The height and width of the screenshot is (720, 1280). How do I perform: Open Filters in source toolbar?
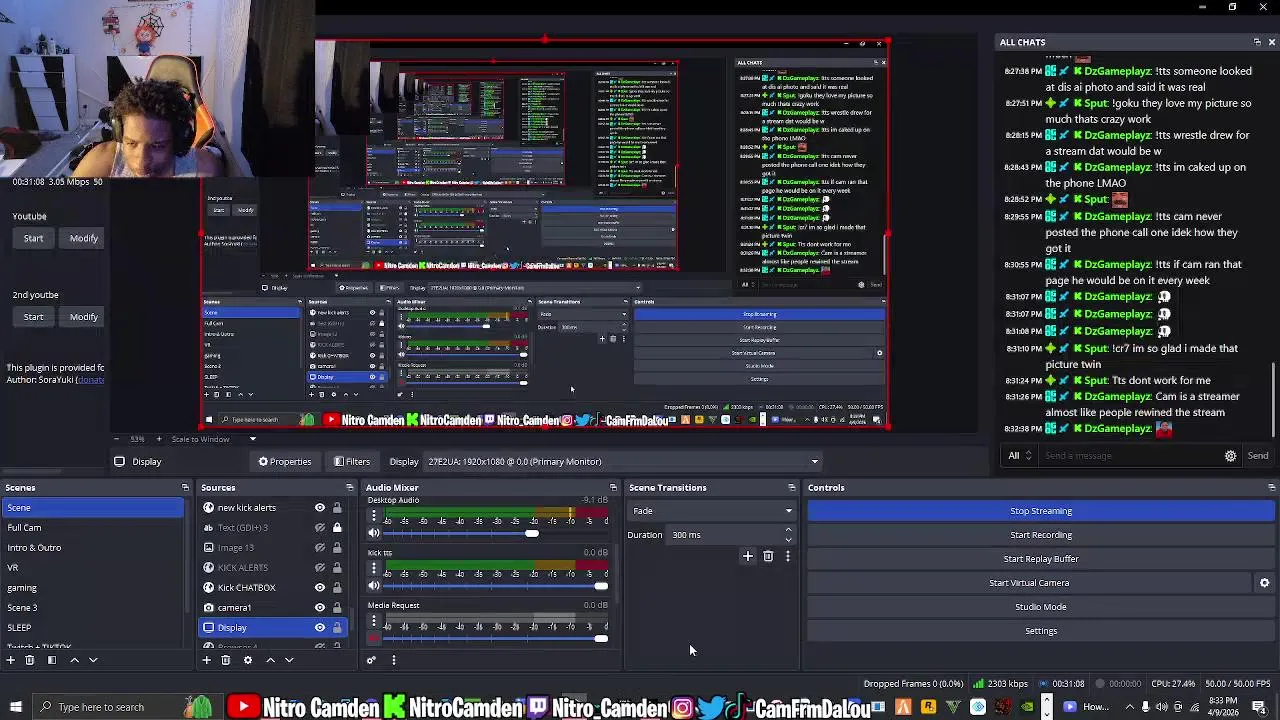point(352,462)
